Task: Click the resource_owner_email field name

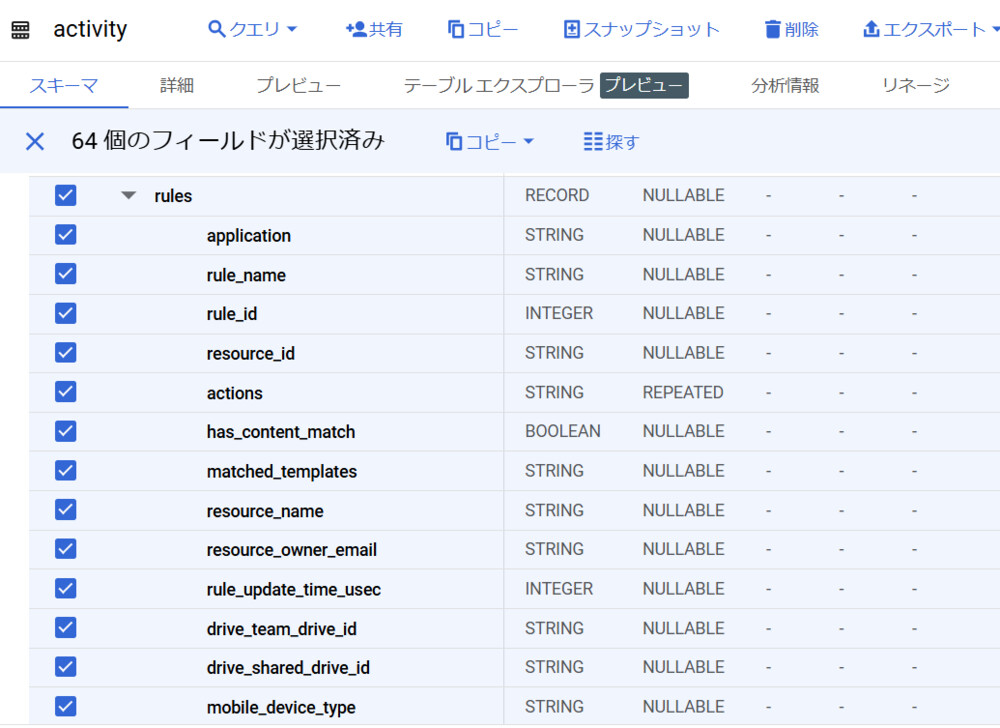Action: click(x=291, y=550)
